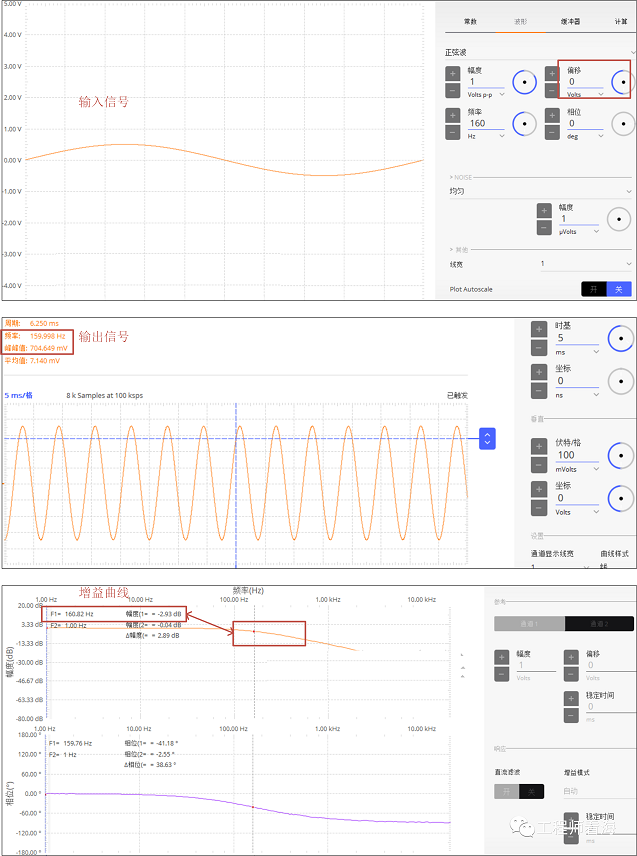Open the 正弦波 waveform type dropdown
Image resolution: width=637 pixels, height=856 pixels.
[x=539, y=52]
